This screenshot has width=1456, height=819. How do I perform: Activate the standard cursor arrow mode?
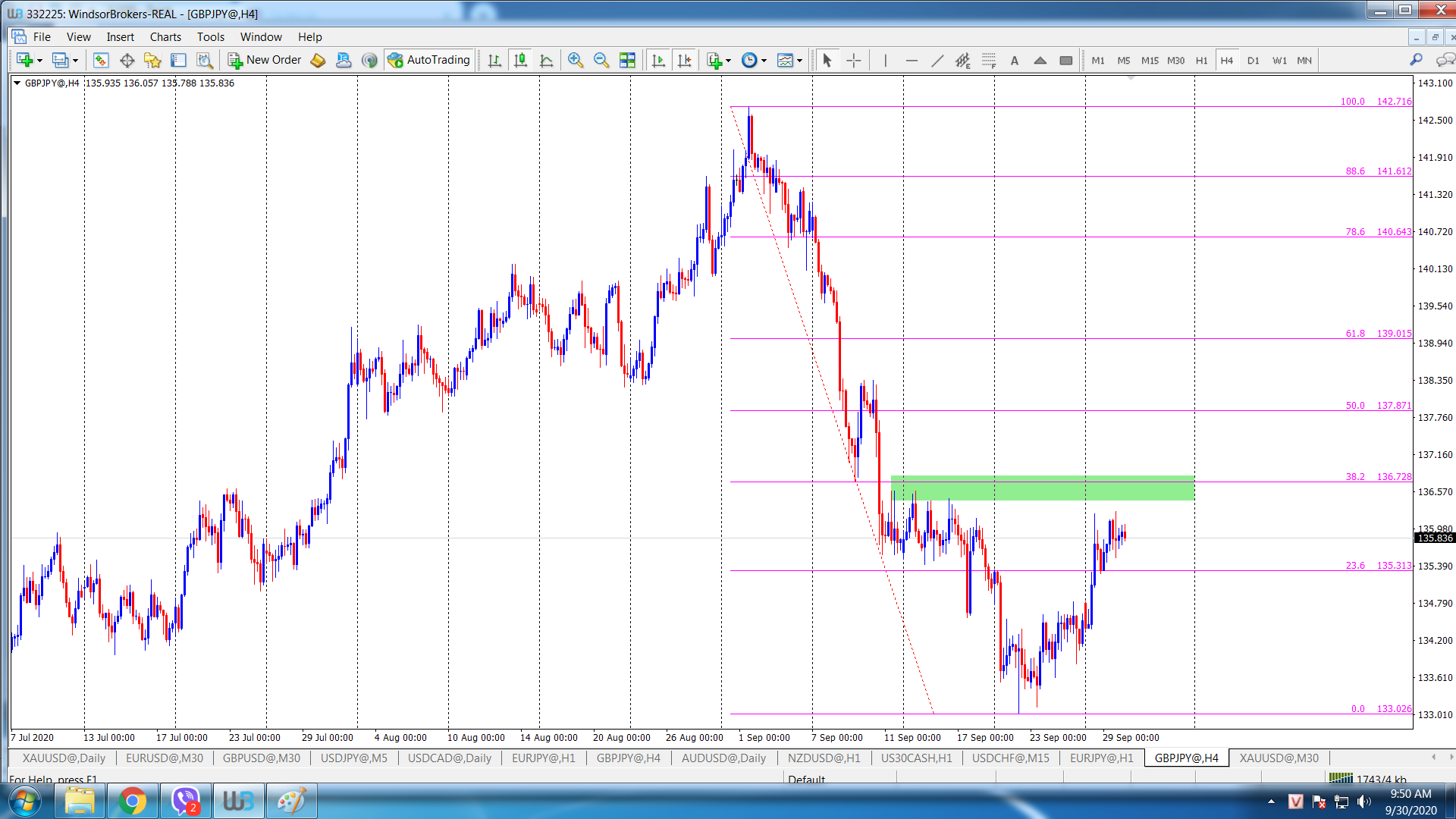(x=827, y=60)
